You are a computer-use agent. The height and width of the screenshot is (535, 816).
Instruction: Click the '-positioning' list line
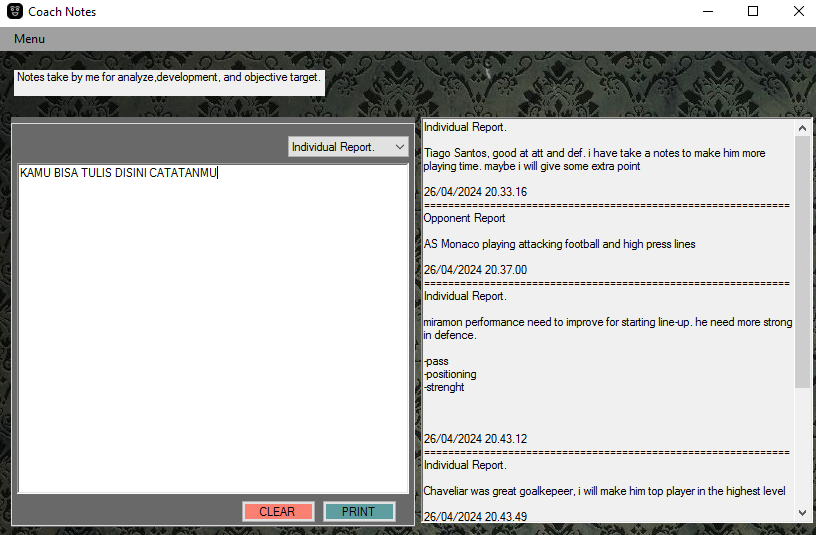[450, 374]
